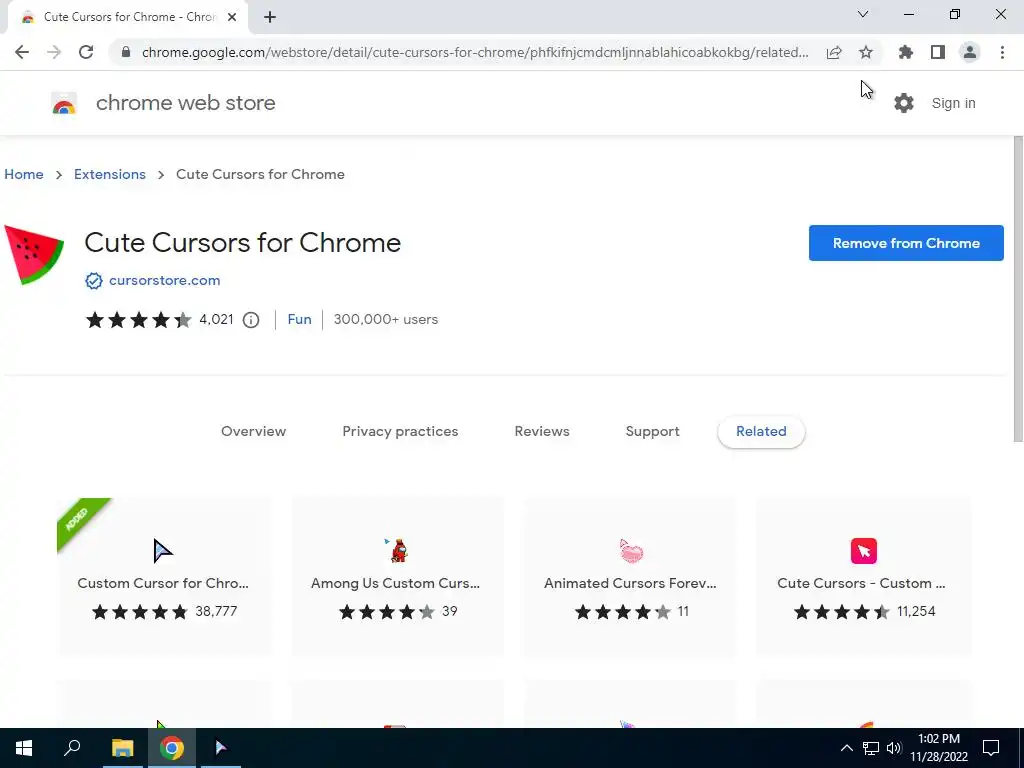
Task: Go to Home breadcrumb
Action: 24,174
